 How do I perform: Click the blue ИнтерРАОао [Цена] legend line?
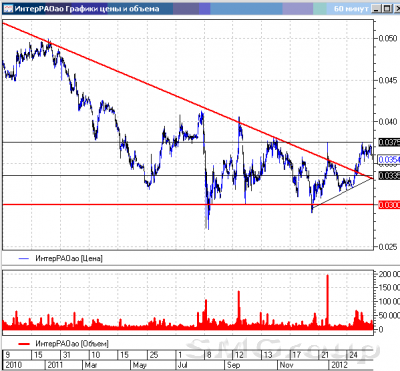[24, 258]
